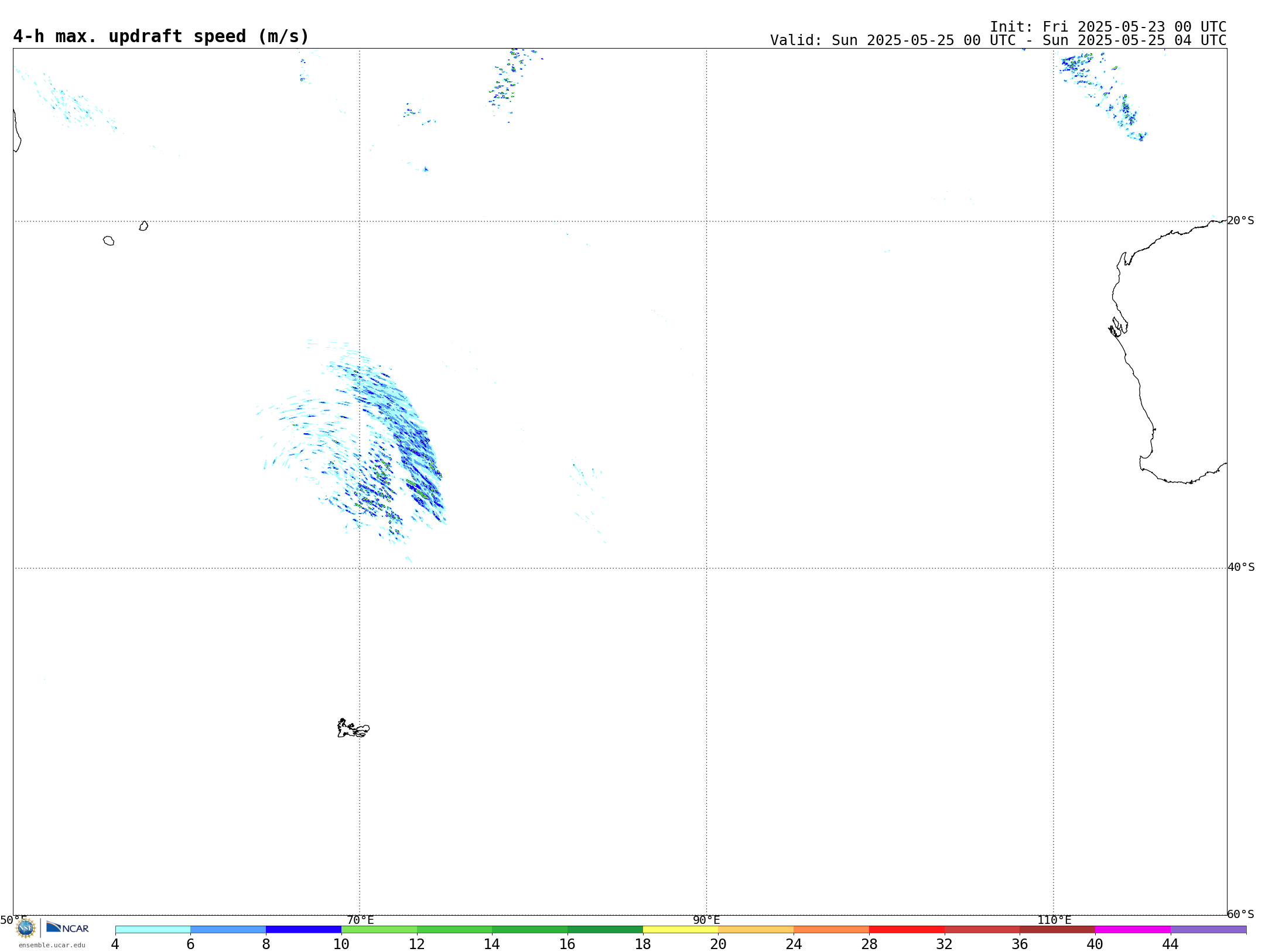Click the Reunion island outline
This screenshot has height=952, width=1265.
tap(109, 241)
